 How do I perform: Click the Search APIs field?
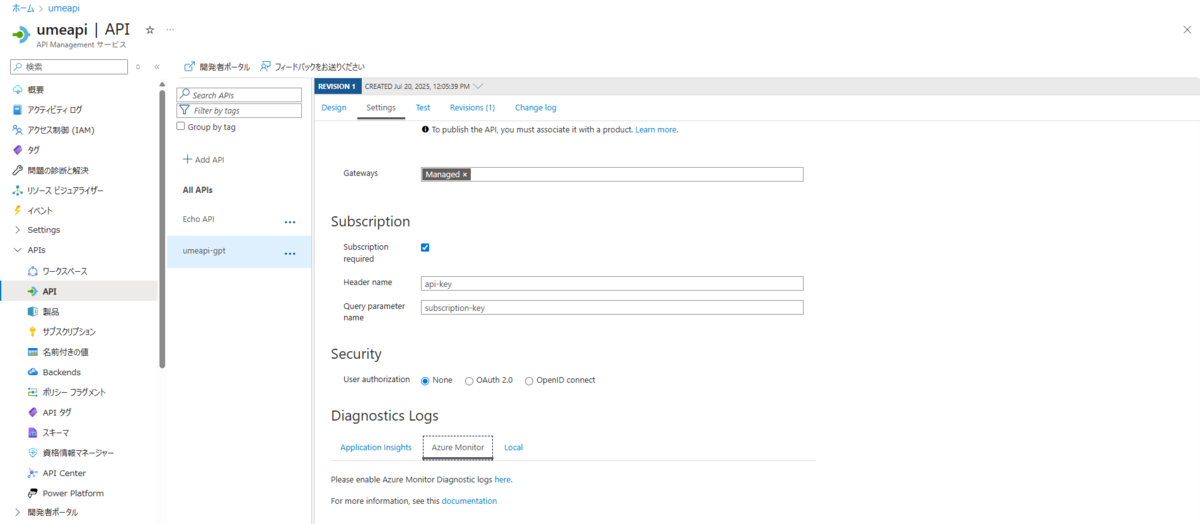pyautogui.click(x=239, y=95)
